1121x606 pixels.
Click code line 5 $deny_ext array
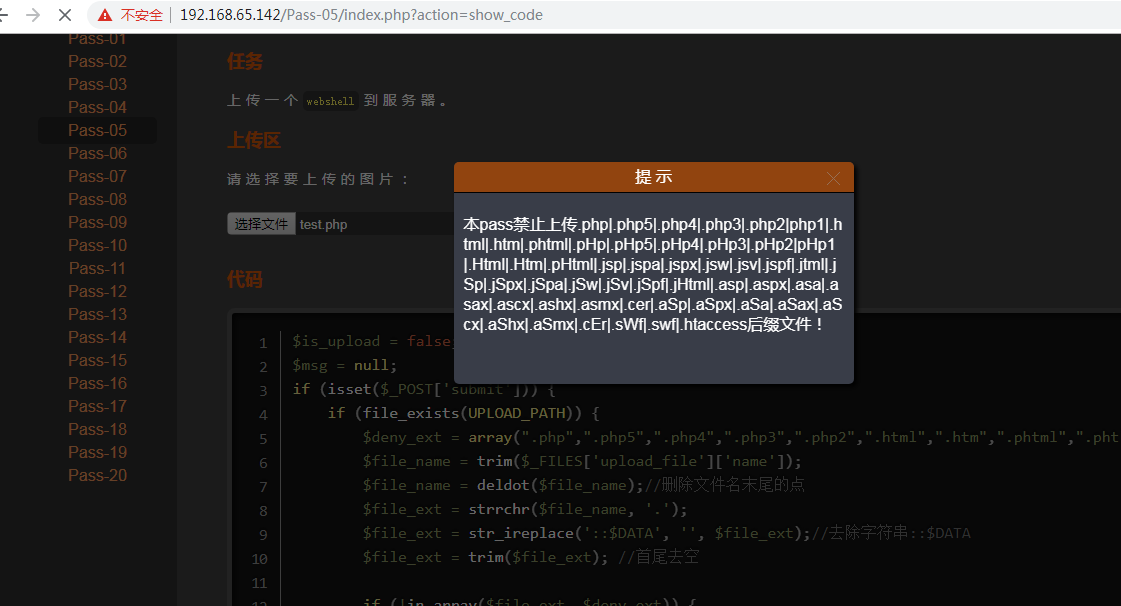click(741, 437)
